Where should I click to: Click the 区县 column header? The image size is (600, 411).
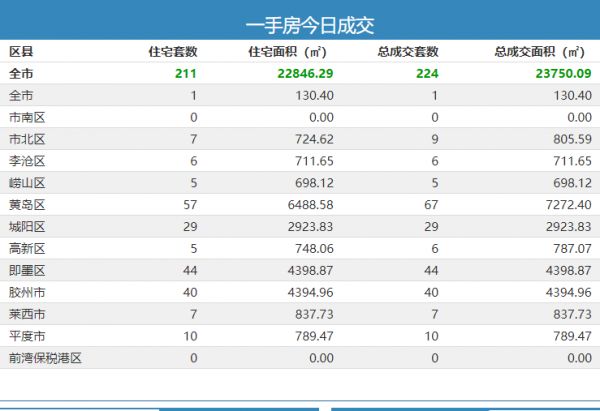coord(21,51)
